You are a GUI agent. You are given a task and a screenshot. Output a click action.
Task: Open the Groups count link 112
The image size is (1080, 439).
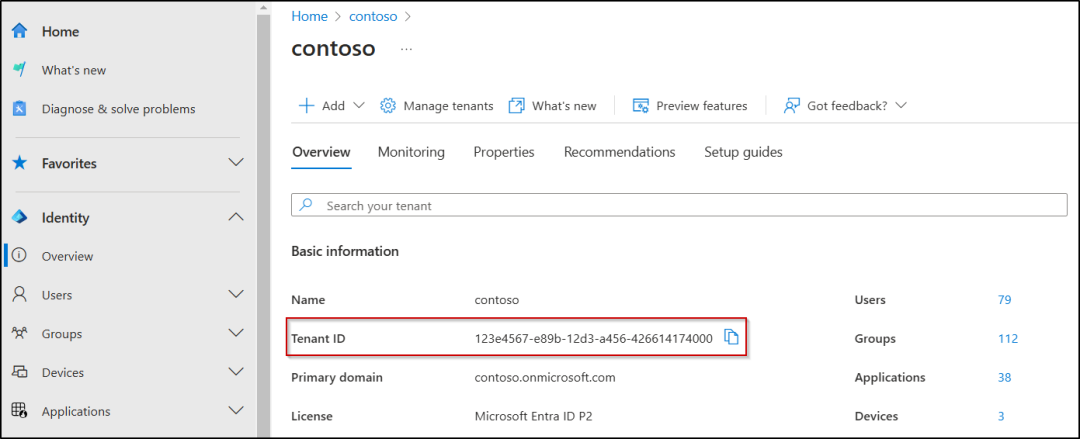pos(1008,338)
